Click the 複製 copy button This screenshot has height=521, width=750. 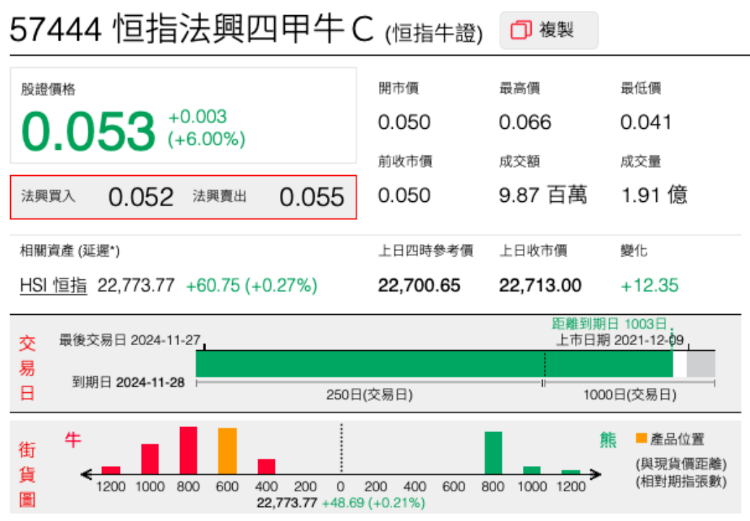549,30
